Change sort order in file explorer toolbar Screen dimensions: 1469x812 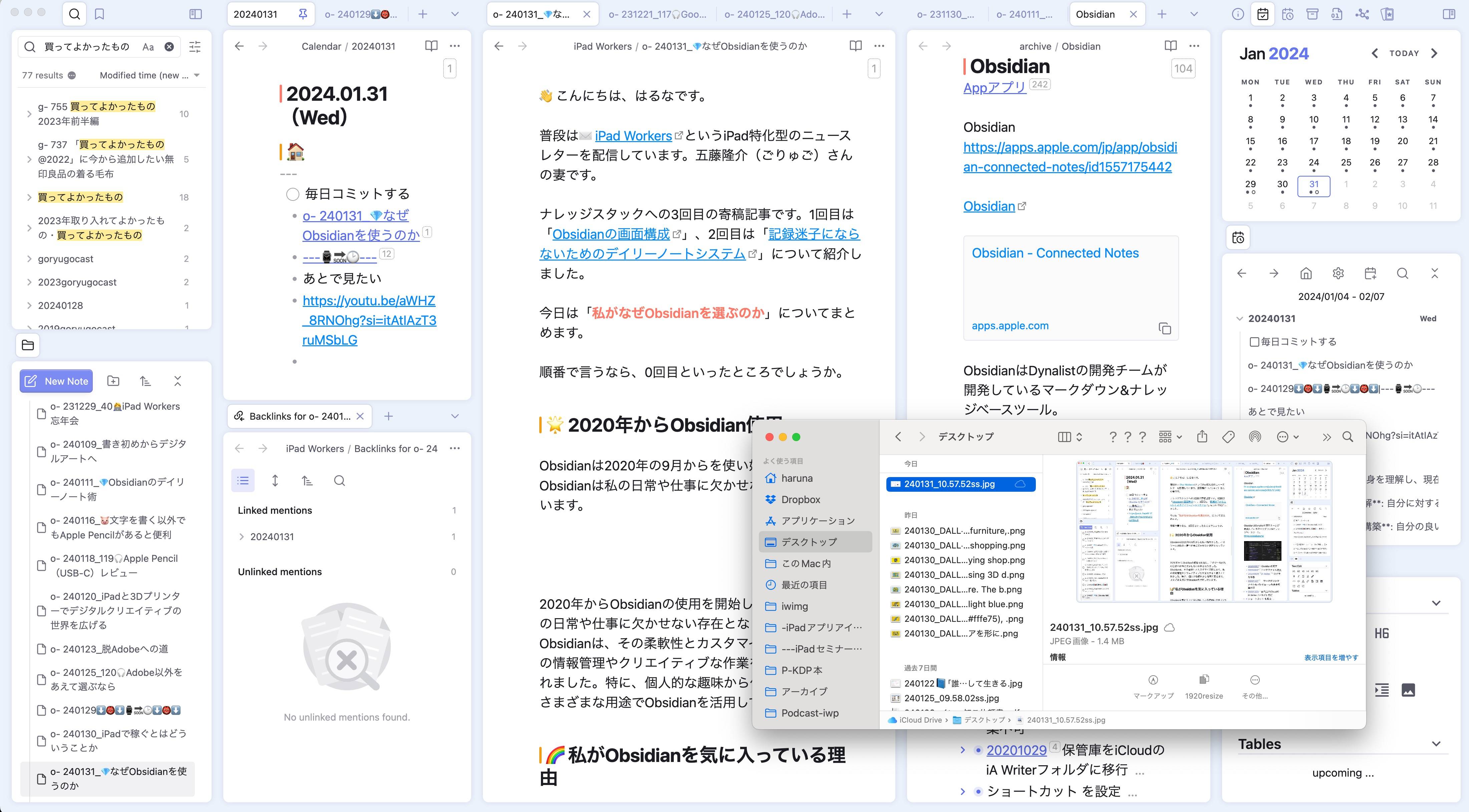coord(145,381)
